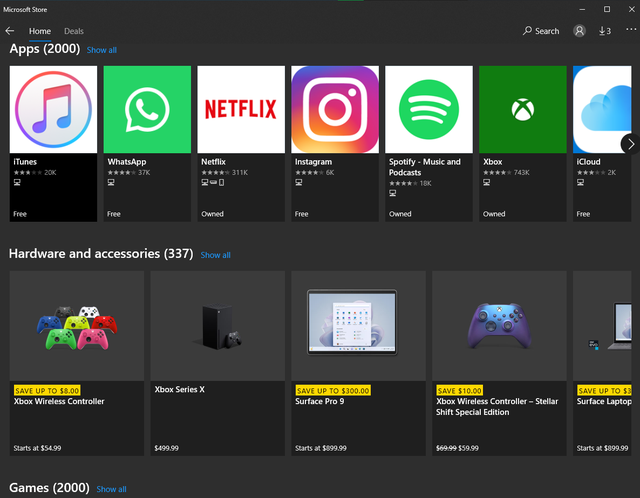Click 'Starts at $899.99' under Surface Pro 9
Image resolution: width=640 pixels, height=498 pixels.
click(x=321, y=448)
